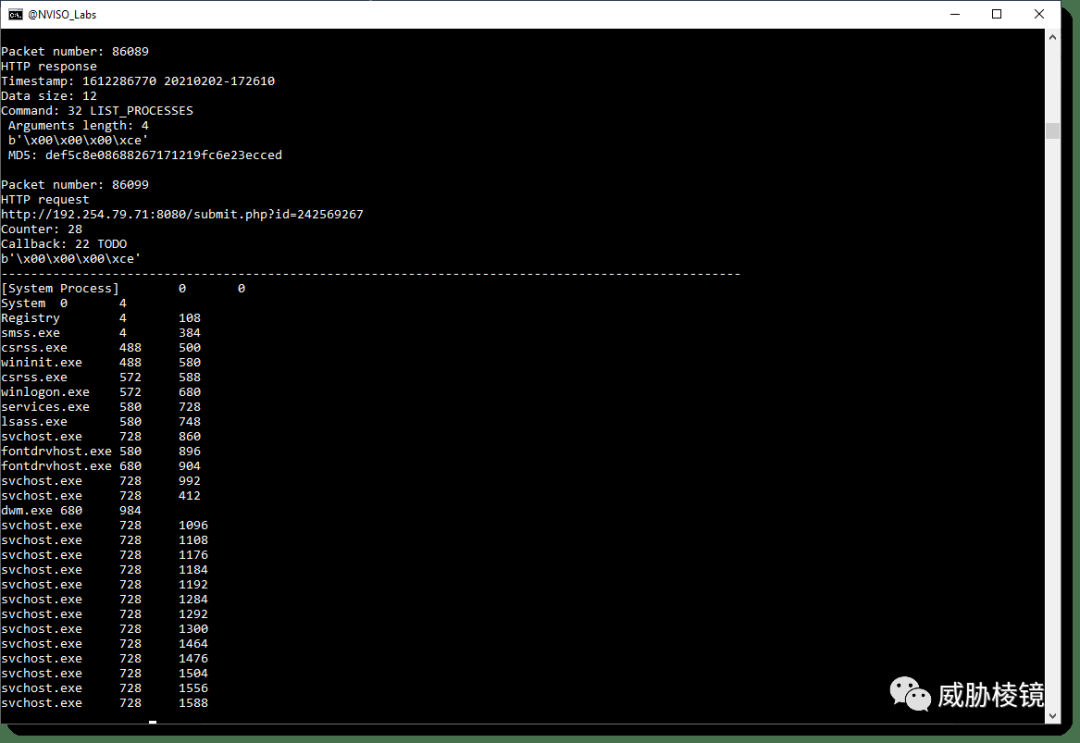Click the 'Arguments length: 4' line

pyautogui.click(x=79, y=126)
